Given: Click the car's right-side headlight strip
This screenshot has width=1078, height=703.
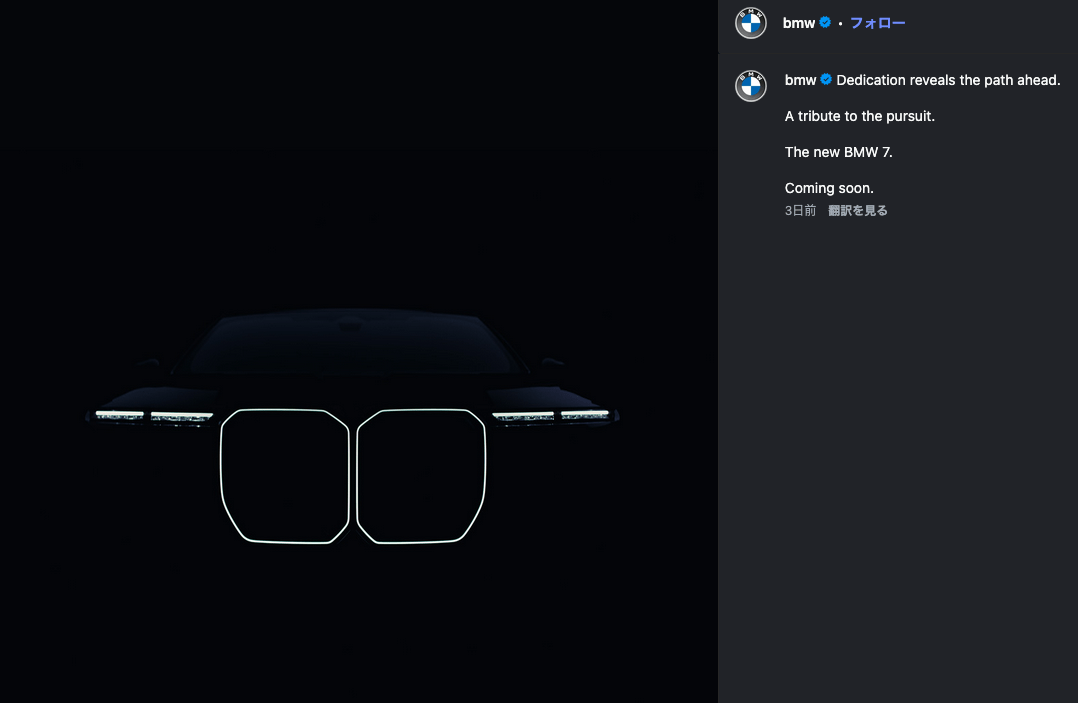Looking at the screenshot, I should coord(551,414).
